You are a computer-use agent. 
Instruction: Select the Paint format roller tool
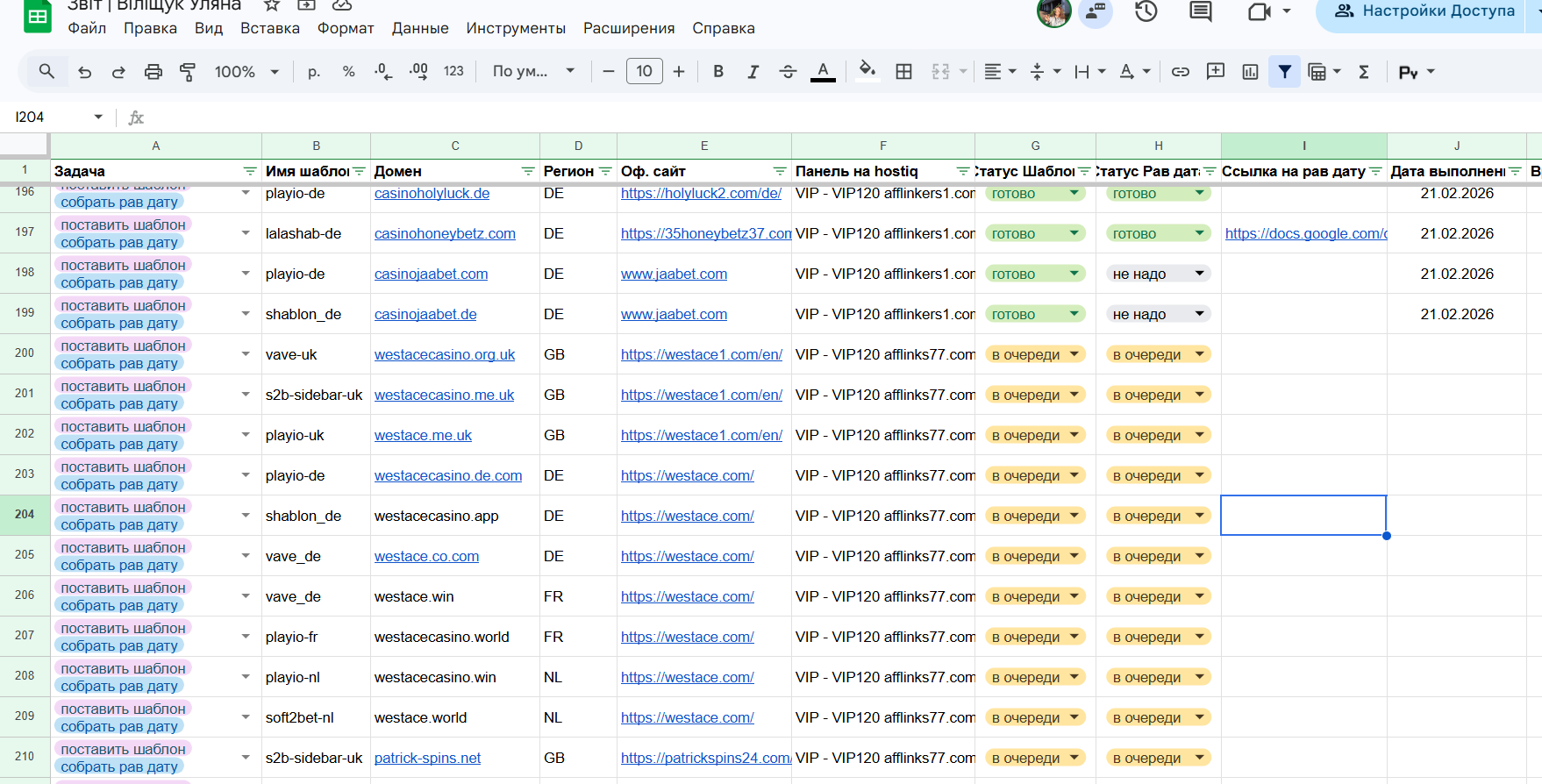click(x=188, y=72)
